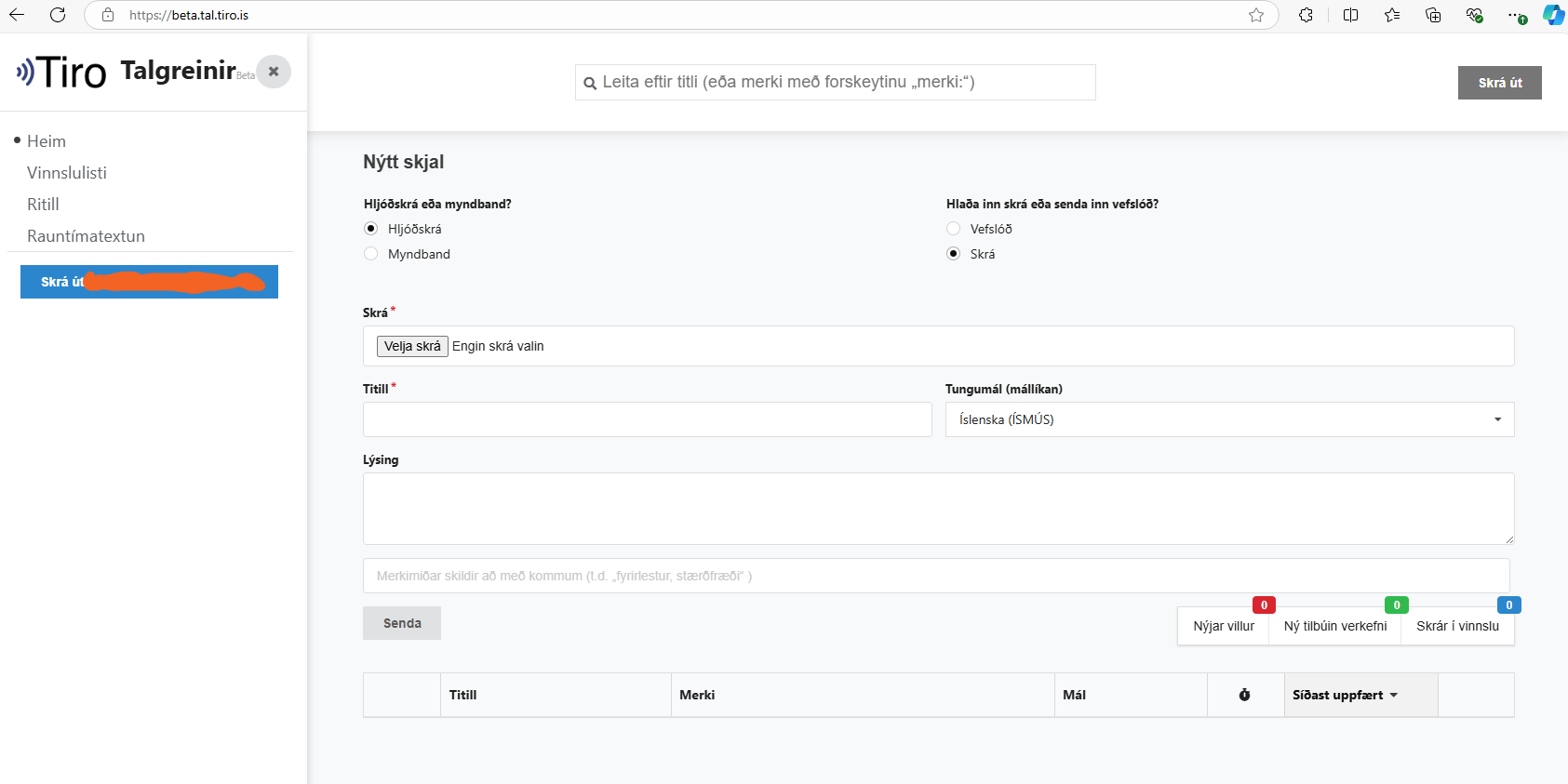1568x784 pixels.
Task: Select the Myndband radio option
Action: [371, 254]
